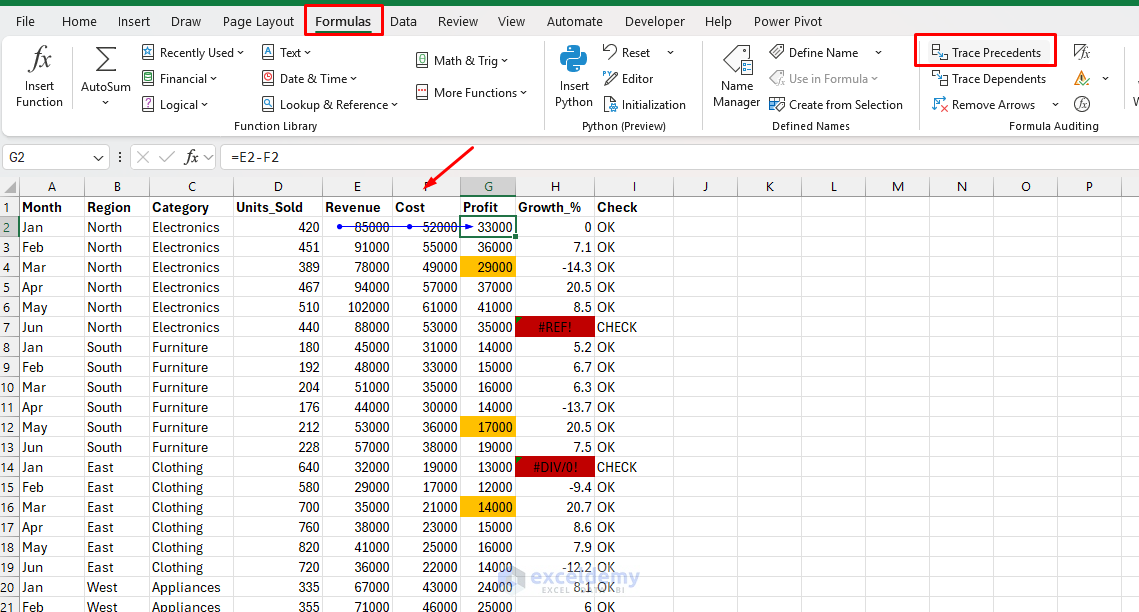
Task: Select the #DIV/0! error cell
Action: 555,468
